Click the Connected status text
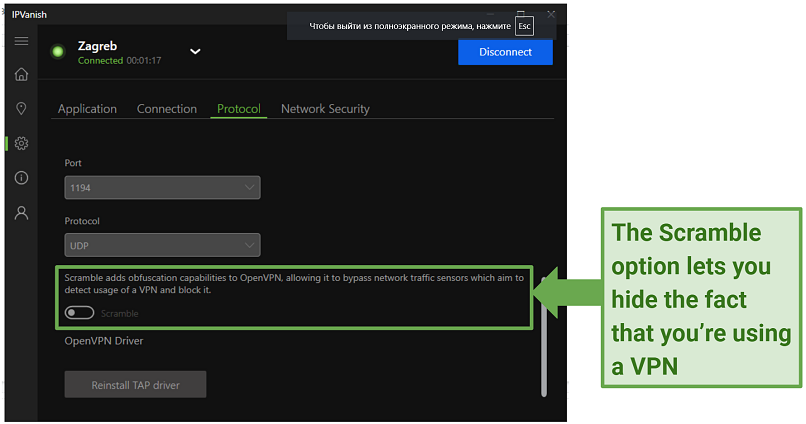The height and width of the screenshot is (424, 806). click(100, 61)
